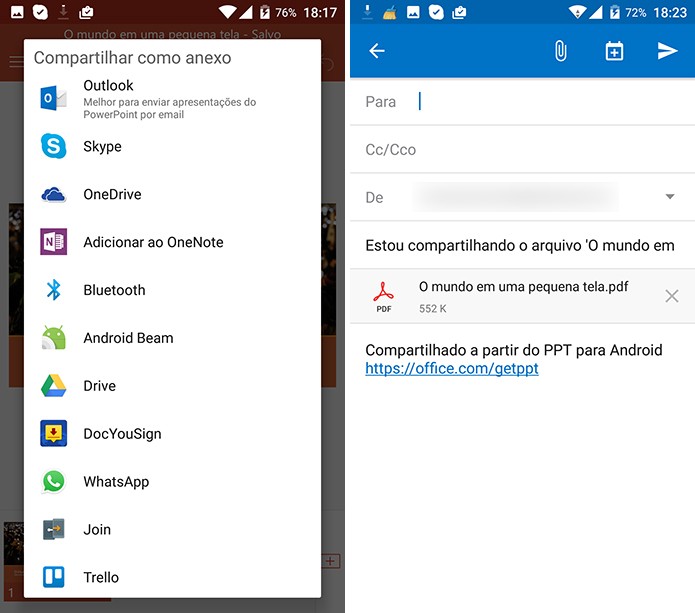695x613 pixels.
Task: Expand the De sender account dropdown
Action: pyautogui.click(x=670, y=196)
